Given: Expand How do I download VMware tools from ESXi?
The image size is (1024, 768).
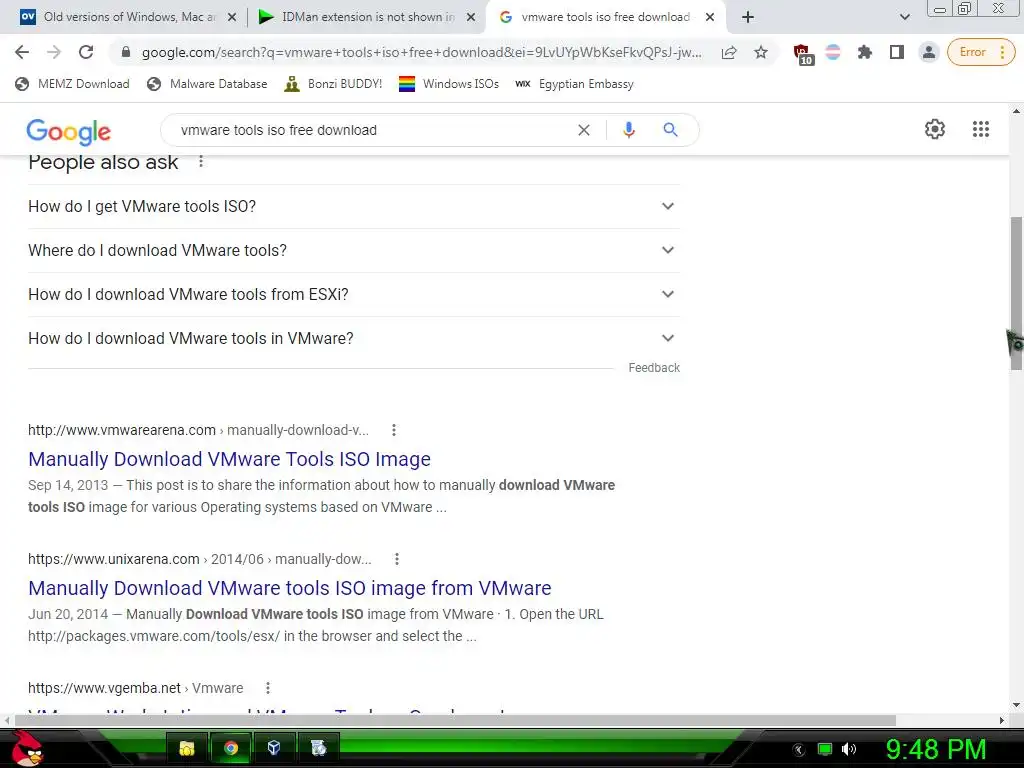Looking at the screenshot, I should pos(354,295).
